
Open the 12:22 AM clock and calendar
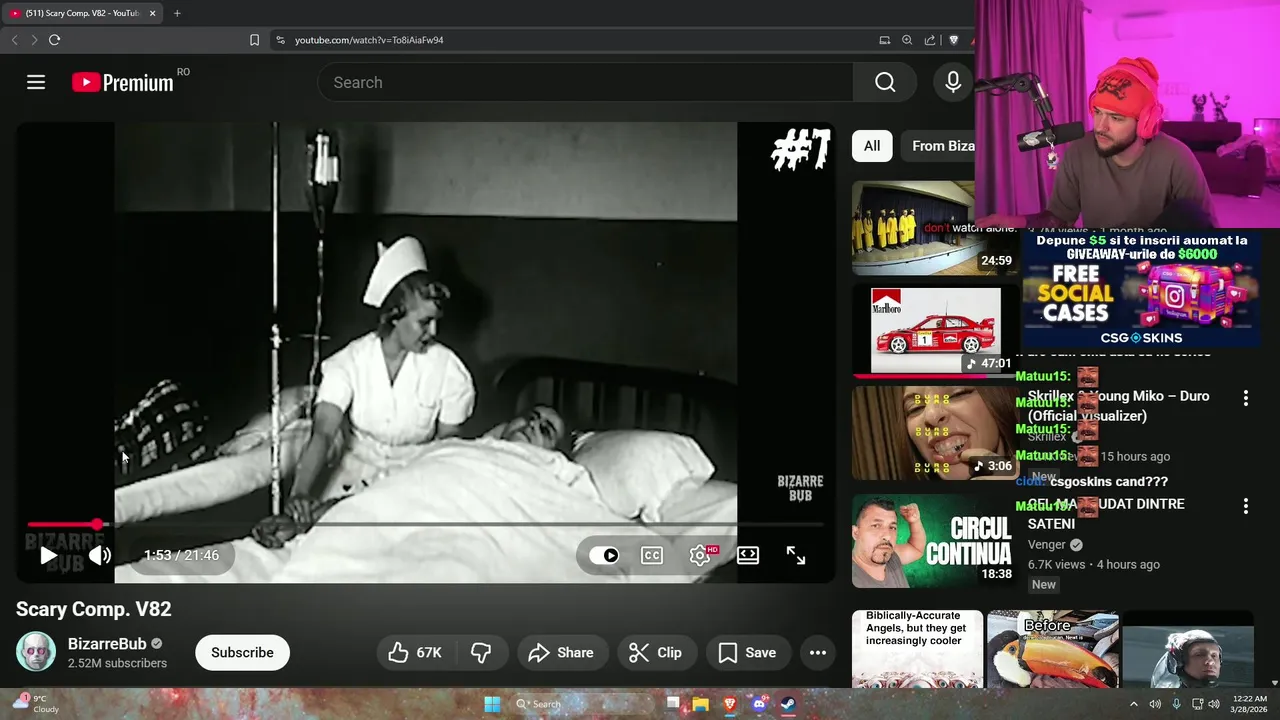click(x=1250, y=704)
